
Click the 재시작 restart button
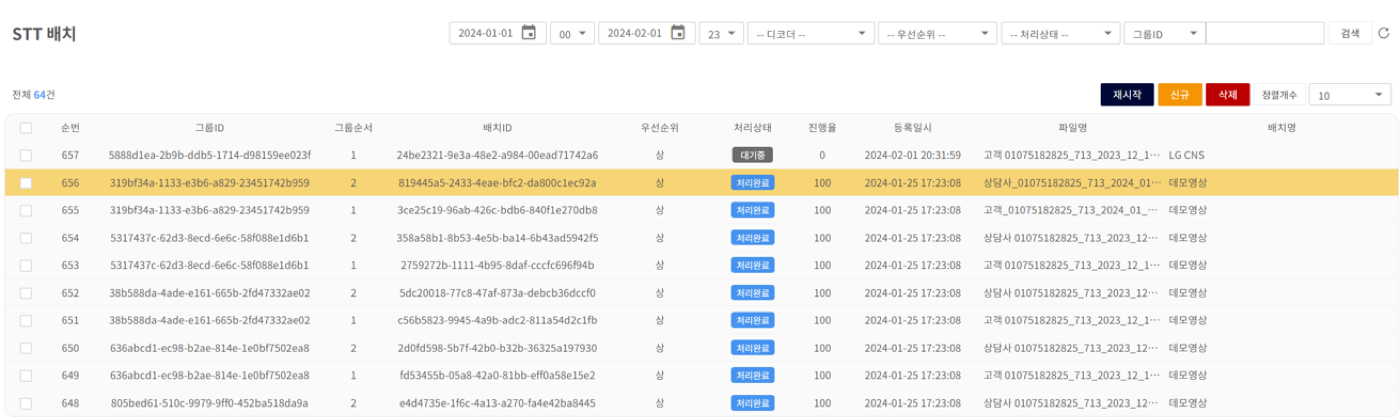click(x=1127, y=95)
